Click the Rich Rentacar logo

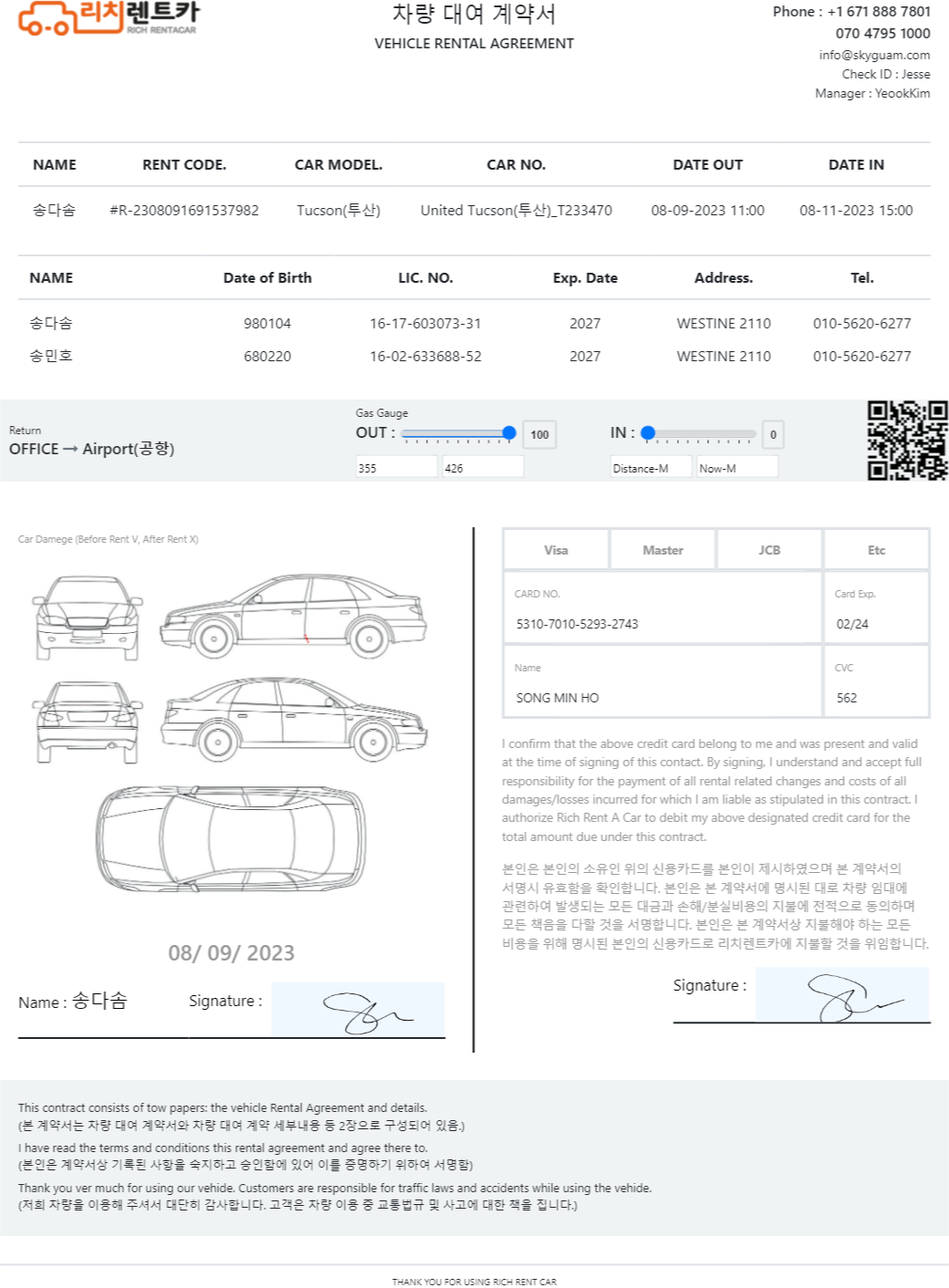(x=108, y=18)
